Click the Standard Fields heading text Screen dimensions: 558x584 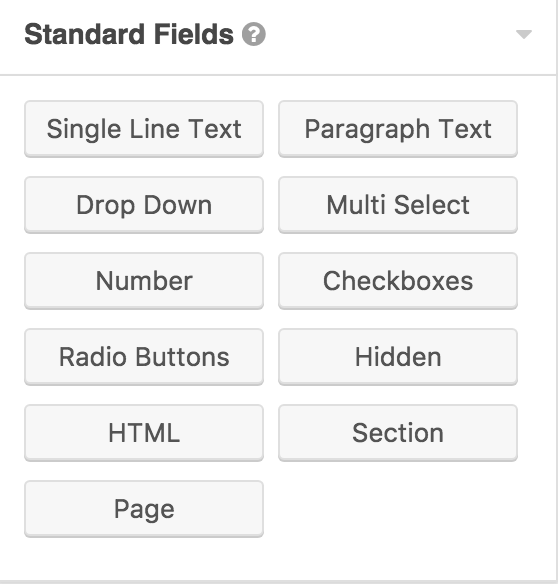pos(129,34)
